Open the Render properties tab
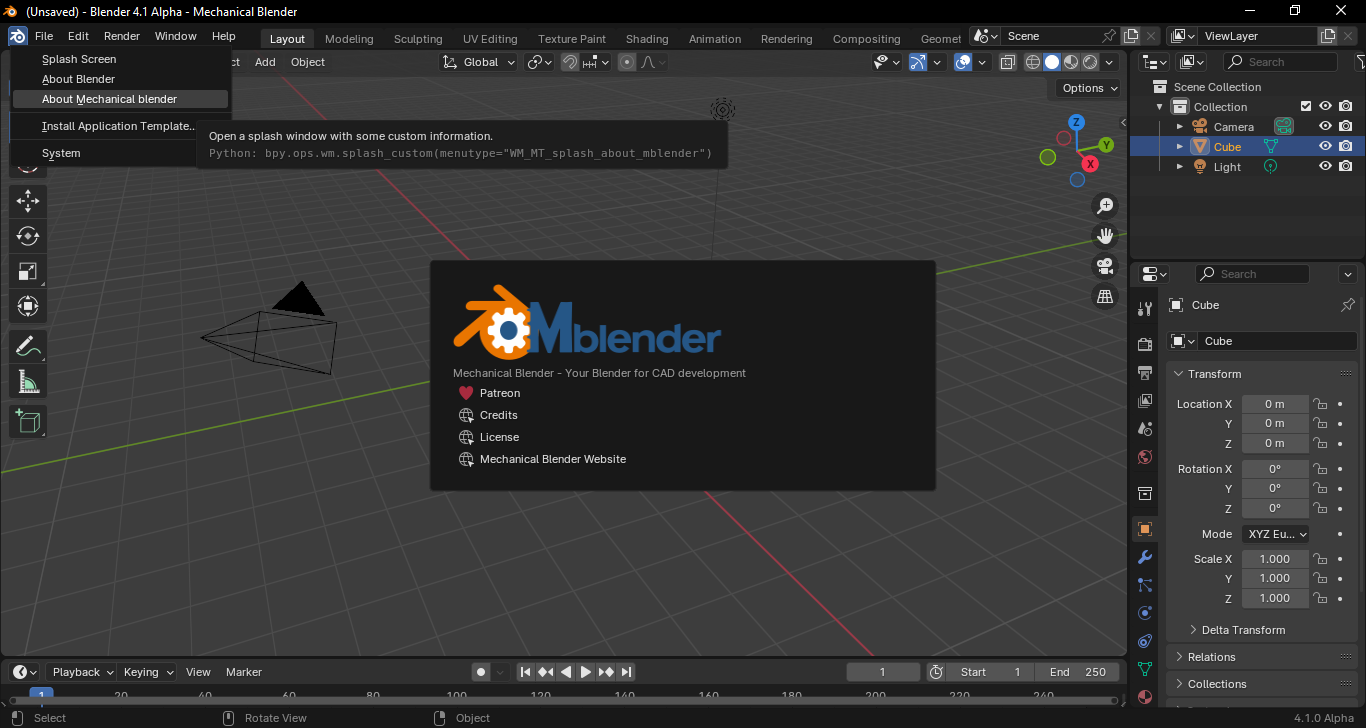This screenshot has height=728, width=1366. 1145,345
